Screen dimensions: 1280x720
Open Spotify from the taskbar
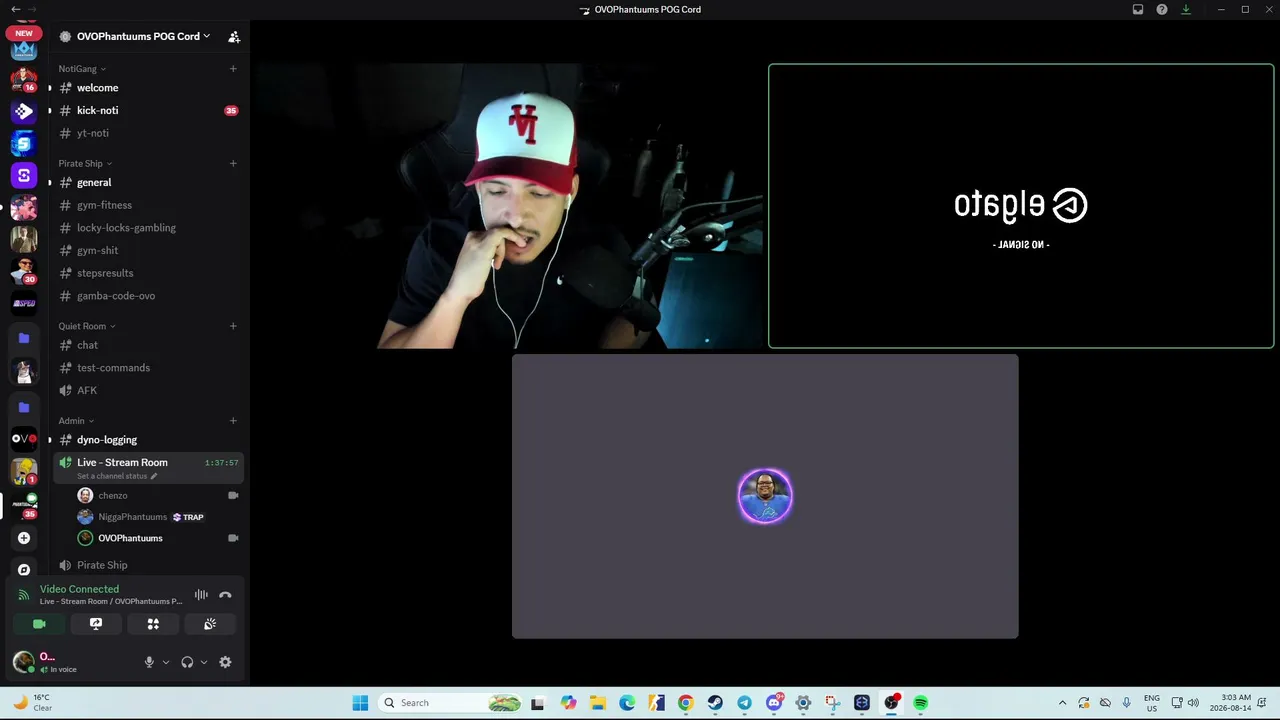[x=921, y=703]
